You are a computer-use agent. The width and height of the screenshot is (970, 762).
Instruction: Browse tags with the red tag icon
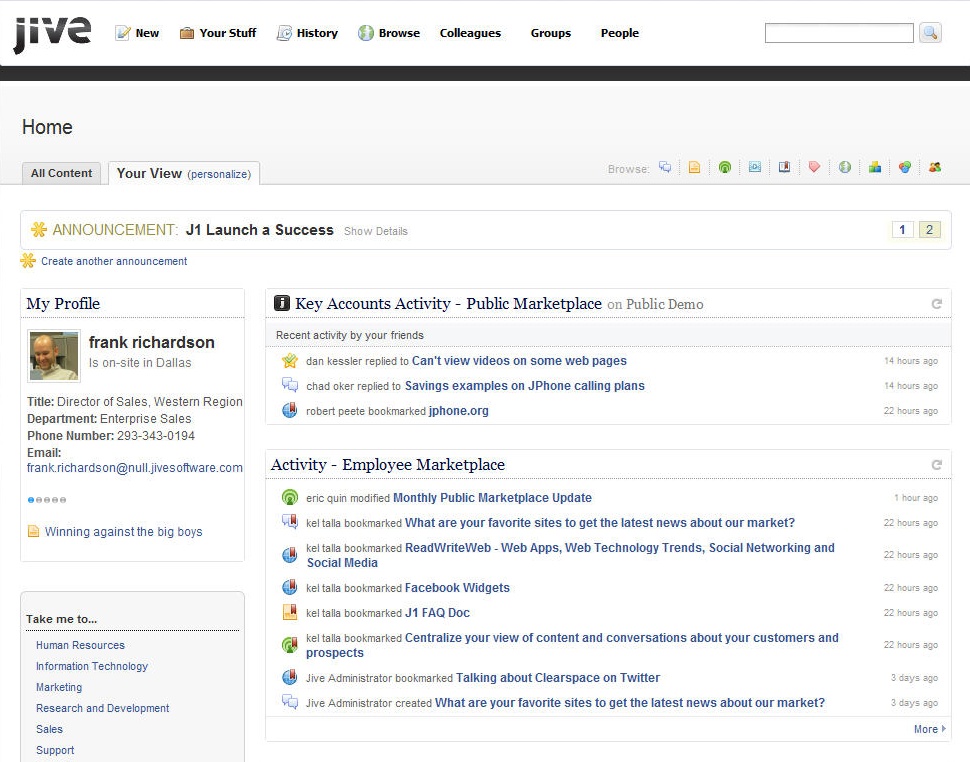[x=814, y=168]
